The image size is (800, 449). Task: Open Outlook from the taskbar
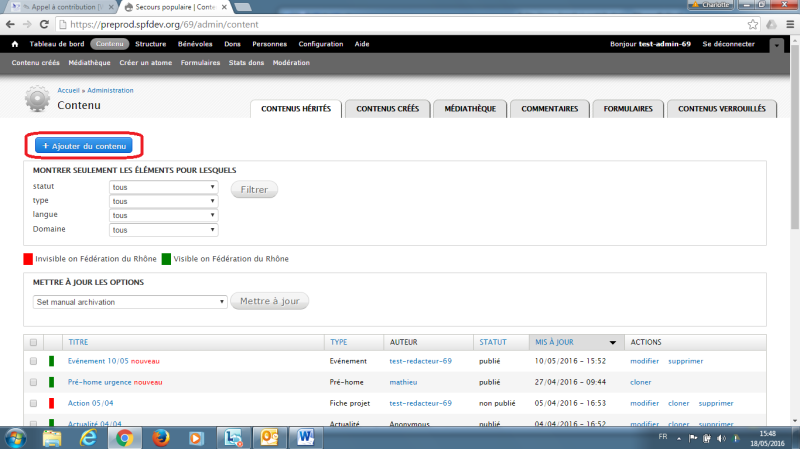click(269, 437)
